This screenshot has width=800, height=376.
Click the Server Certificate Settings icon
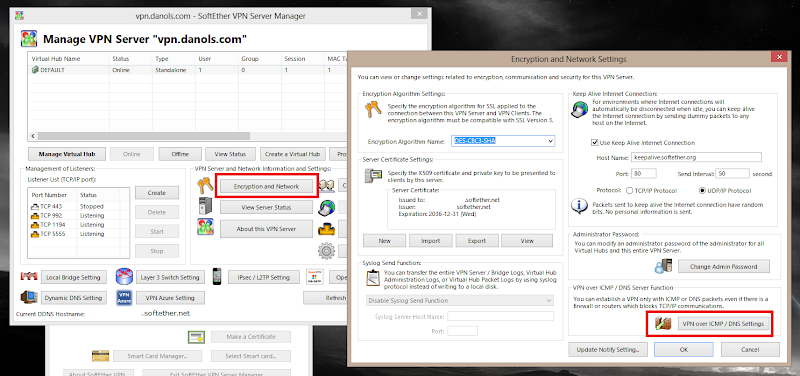click(373, 176)
